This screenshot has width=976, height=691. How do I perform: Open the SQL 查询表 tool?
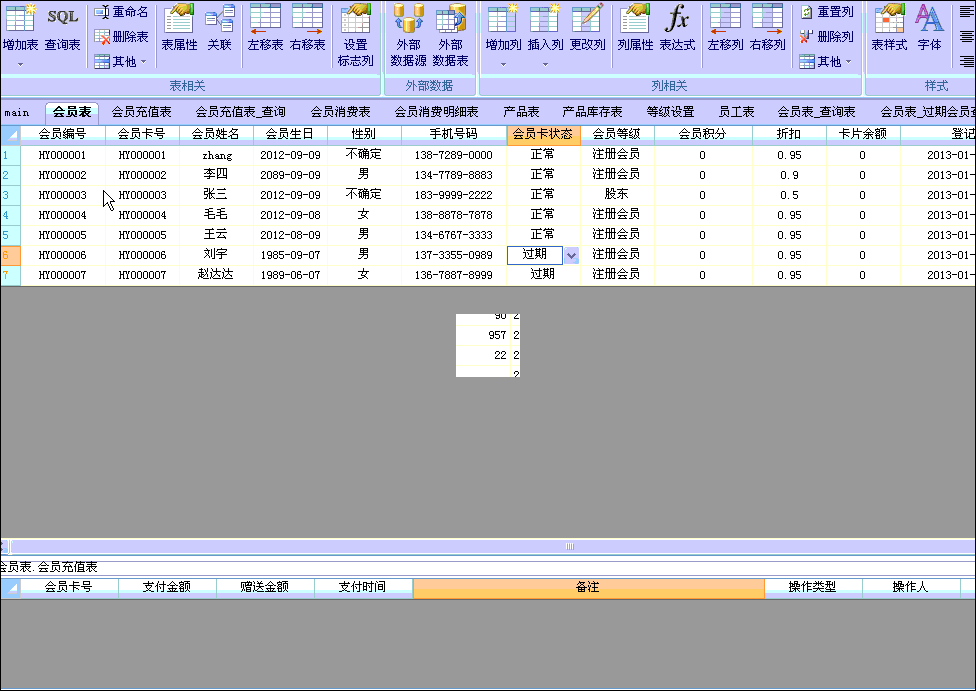point(63,28)
